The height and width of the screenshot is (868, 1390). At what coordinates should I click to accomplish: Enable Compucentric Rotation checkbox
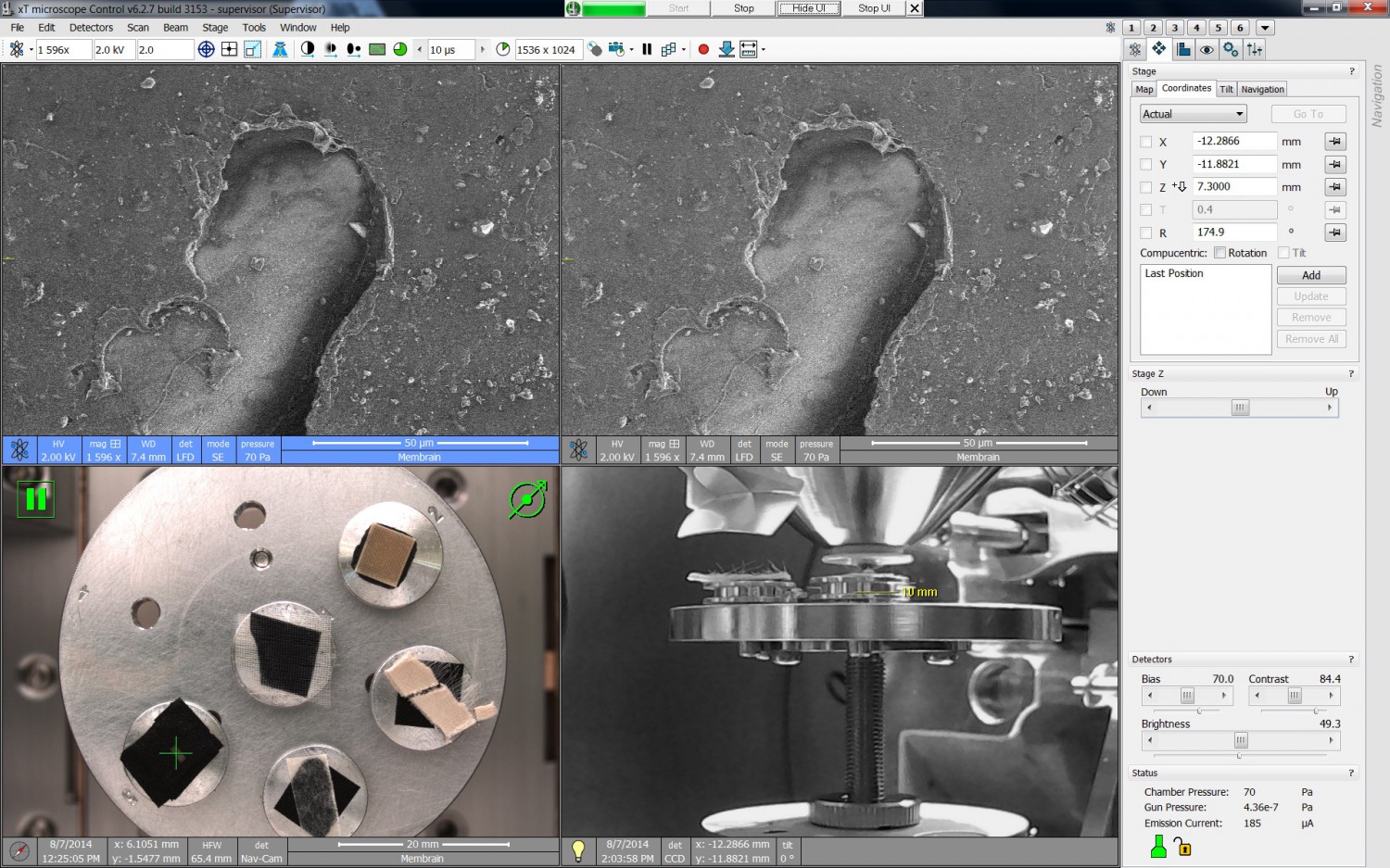tap(1219, 253)
